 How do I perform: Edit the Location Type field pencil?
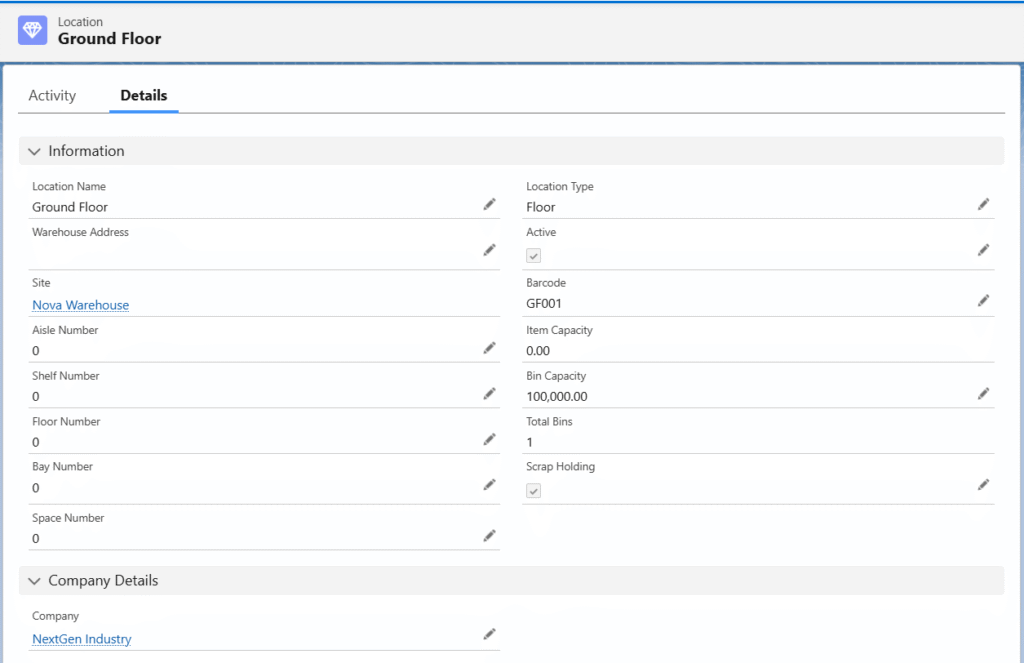pyautogui.click(x=983, y=204)
